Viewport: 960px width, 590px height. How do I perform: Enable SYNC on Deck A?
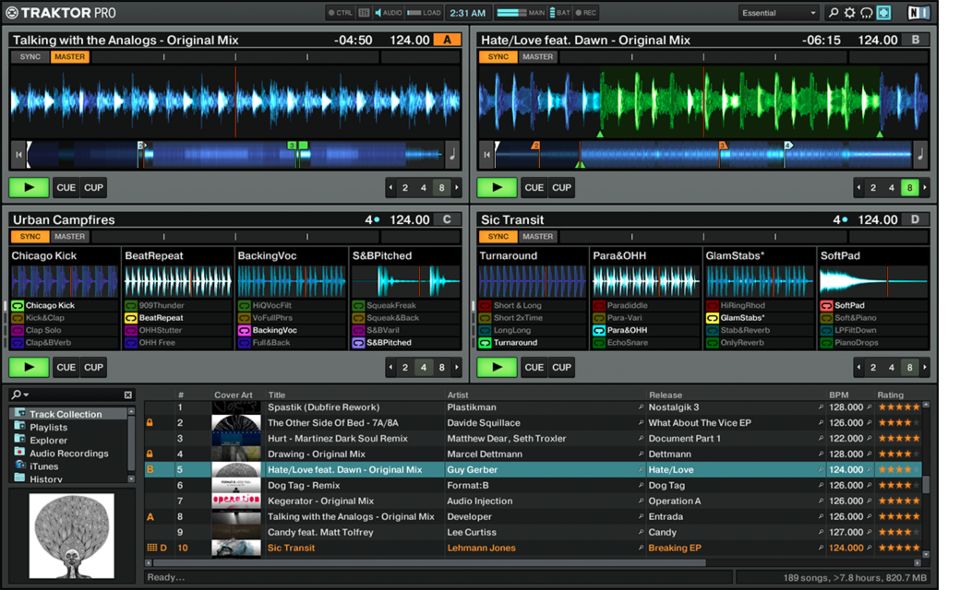click(30, 57)
